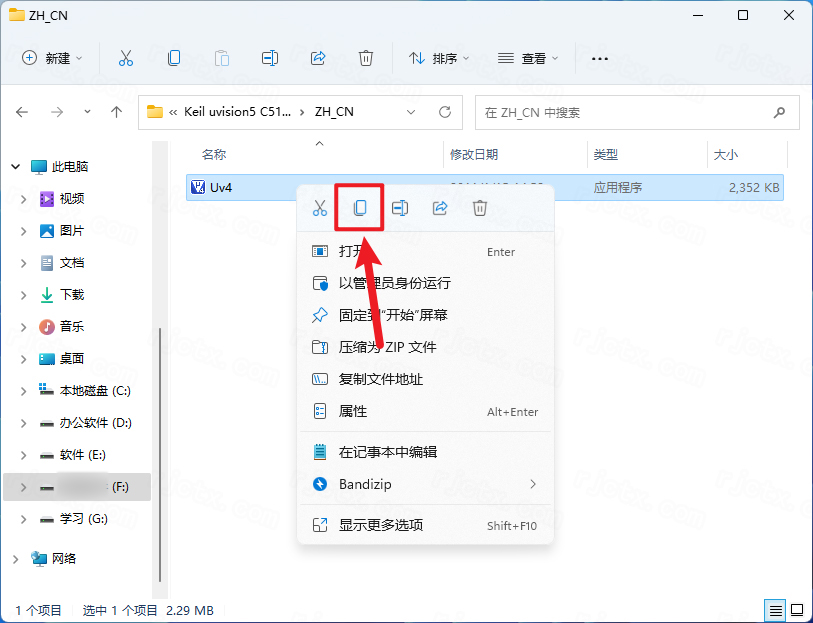This screenshot has height=623, width=813.
Task: Click the toolbar Paste icon
Action: [222, 58]
